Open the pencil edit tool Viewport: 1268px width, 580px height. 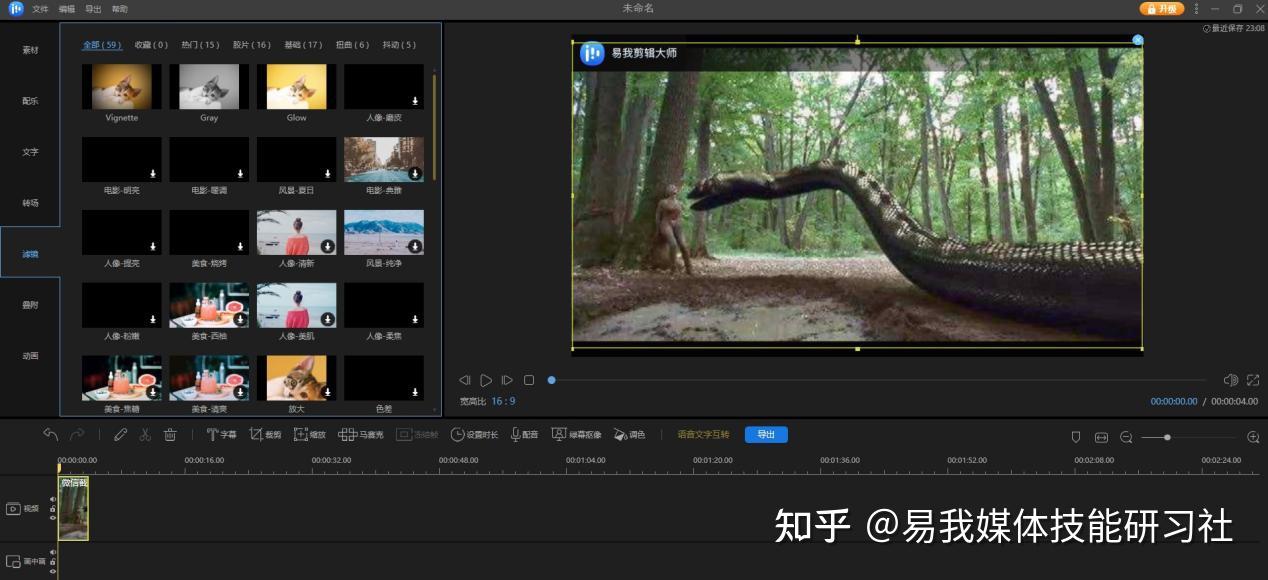coord(120,435)
